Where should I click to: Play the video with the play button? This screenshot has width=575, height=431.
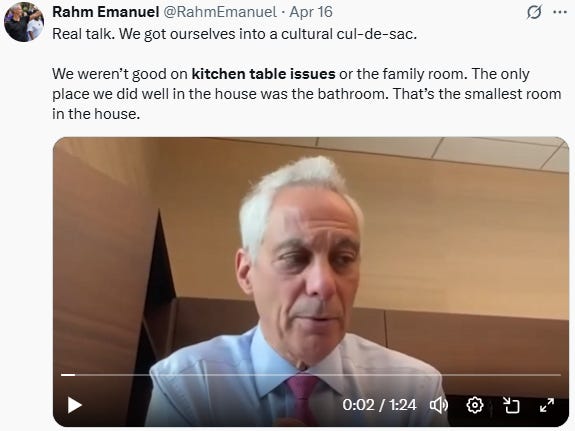coord(75,405)
